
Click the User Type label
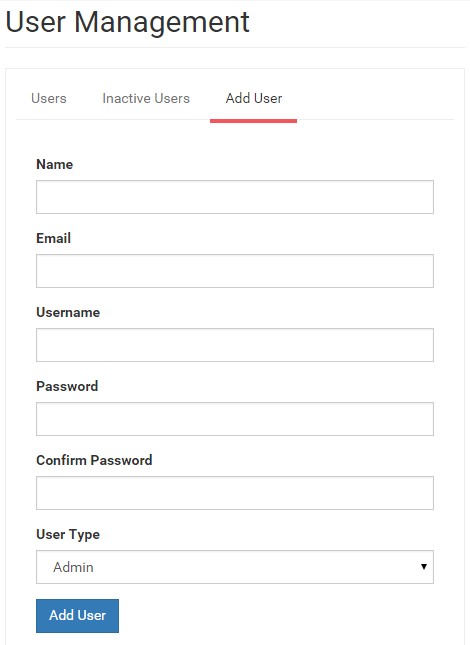(68, 534)
